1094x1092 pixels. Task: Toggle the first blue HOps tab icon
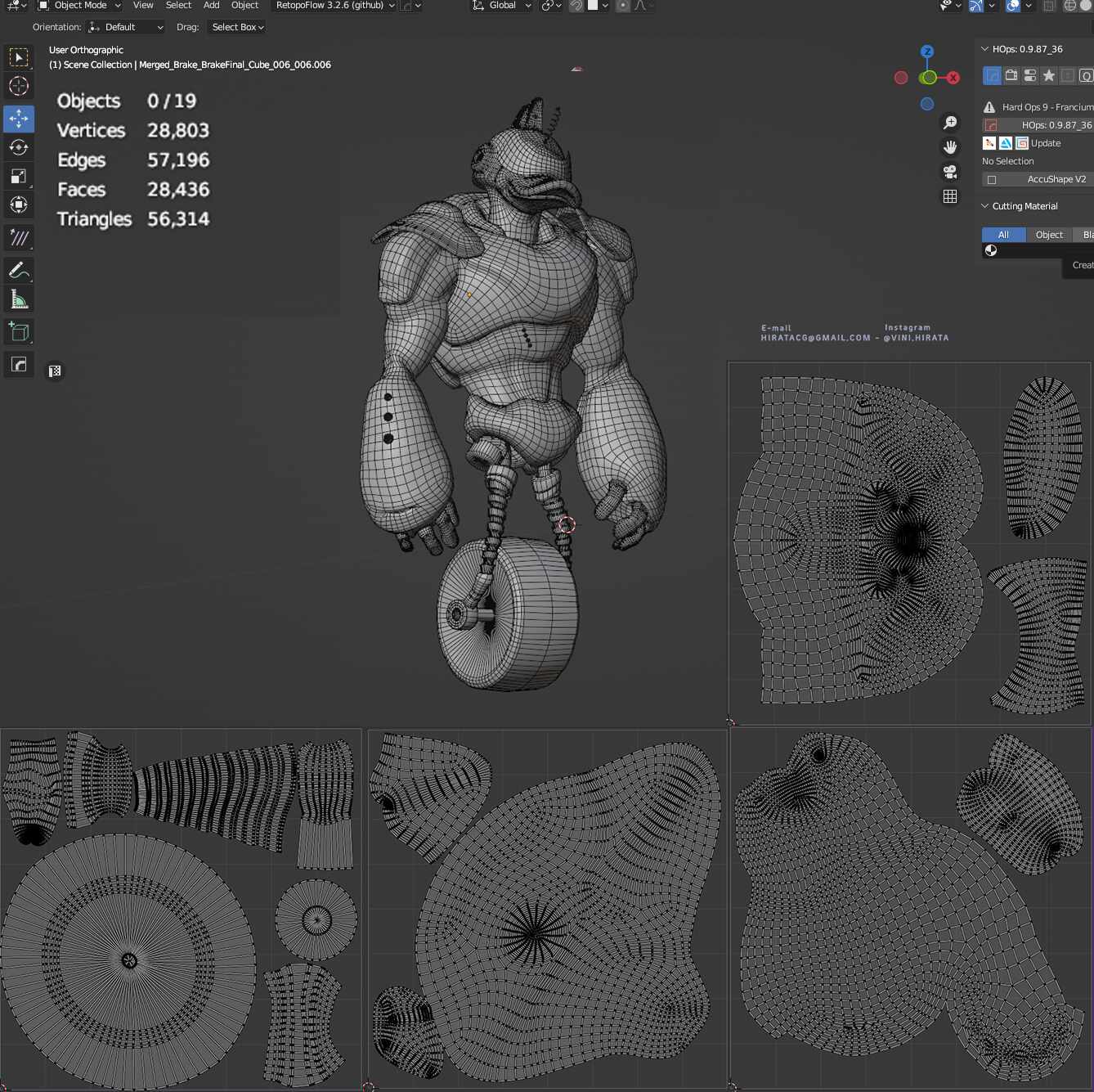click(x=993, y=75)
